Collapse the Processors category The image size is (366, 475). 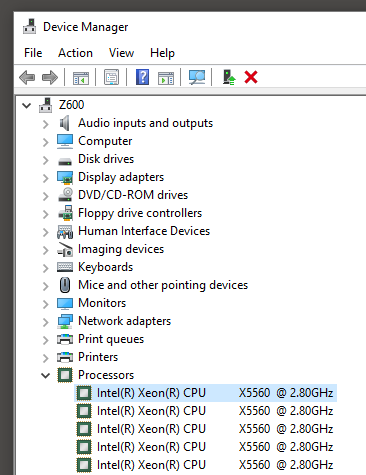coord(45,376)
